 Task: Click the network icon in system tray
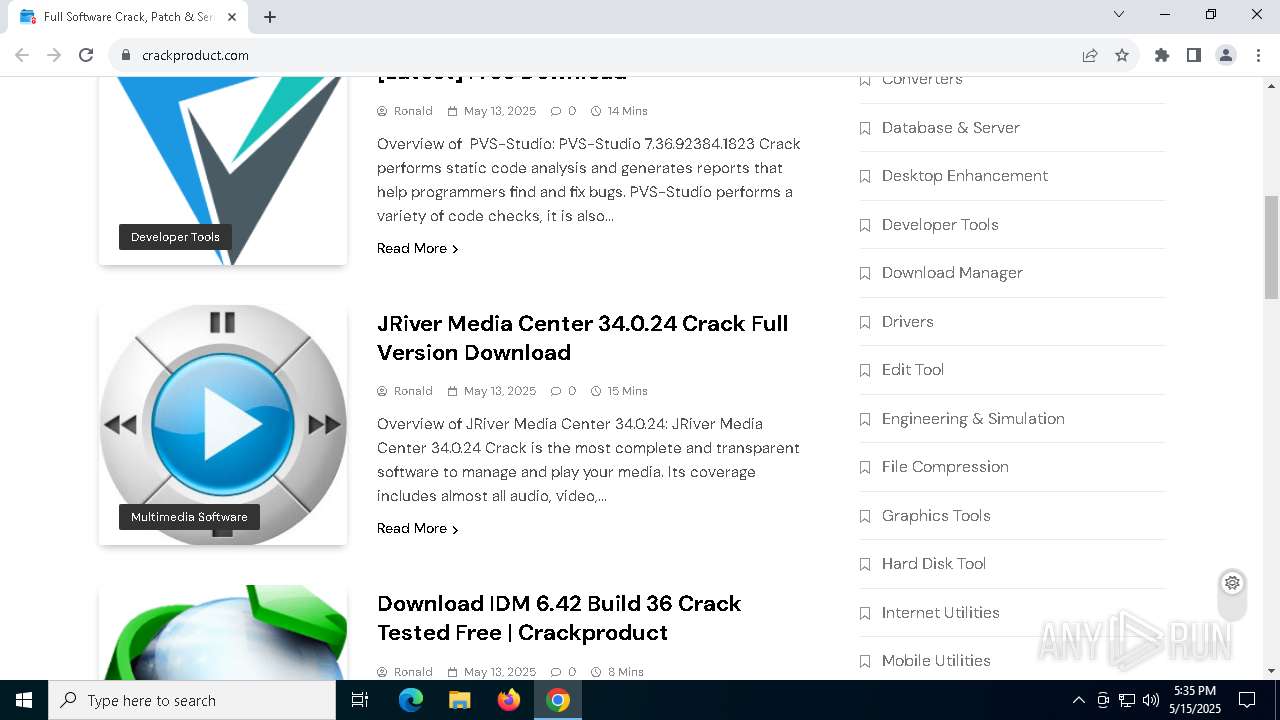[x=1127, y=700]
